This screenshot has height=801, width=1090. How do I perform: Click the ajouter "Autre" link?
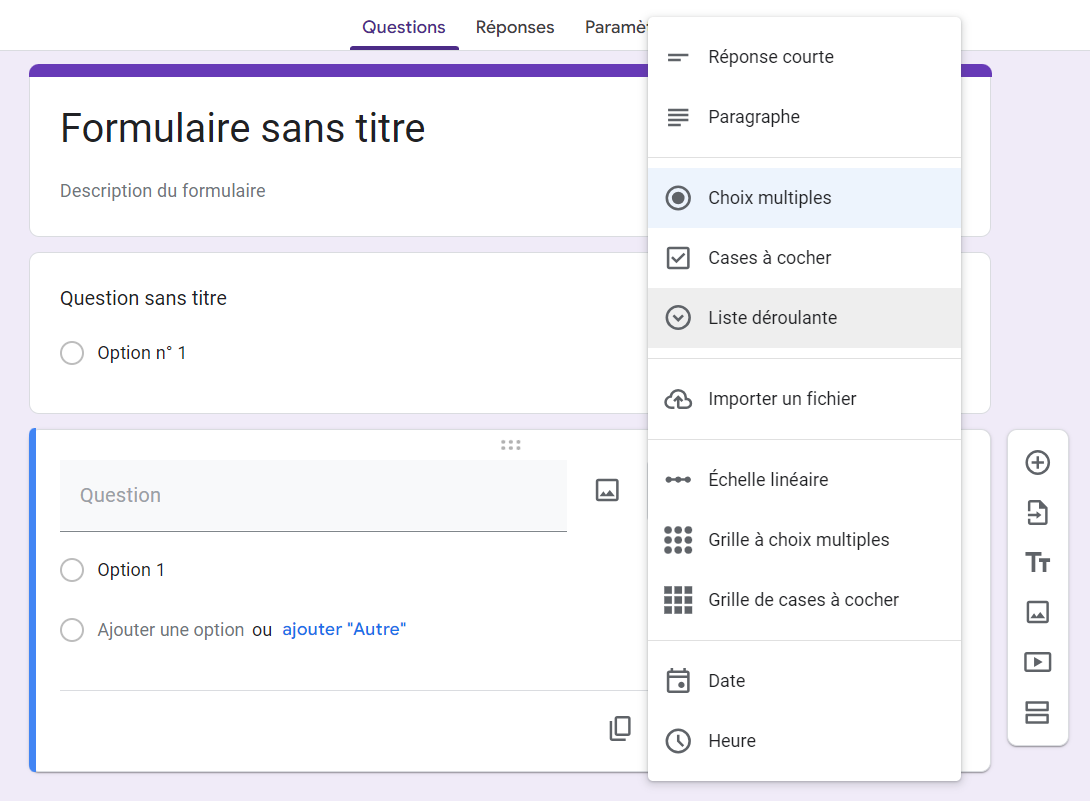[344, 630]
